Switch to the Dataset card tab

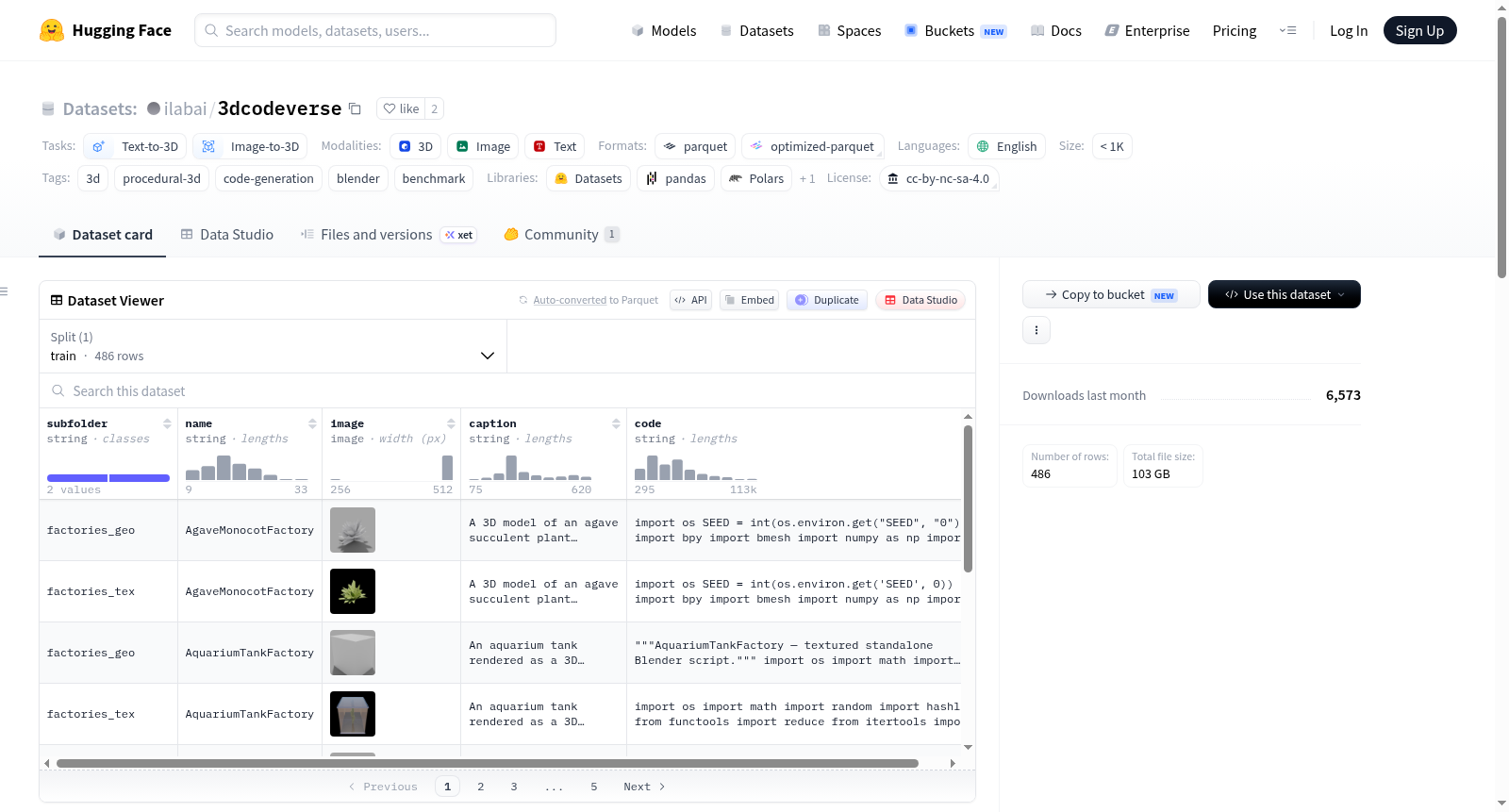coord(102,234)
